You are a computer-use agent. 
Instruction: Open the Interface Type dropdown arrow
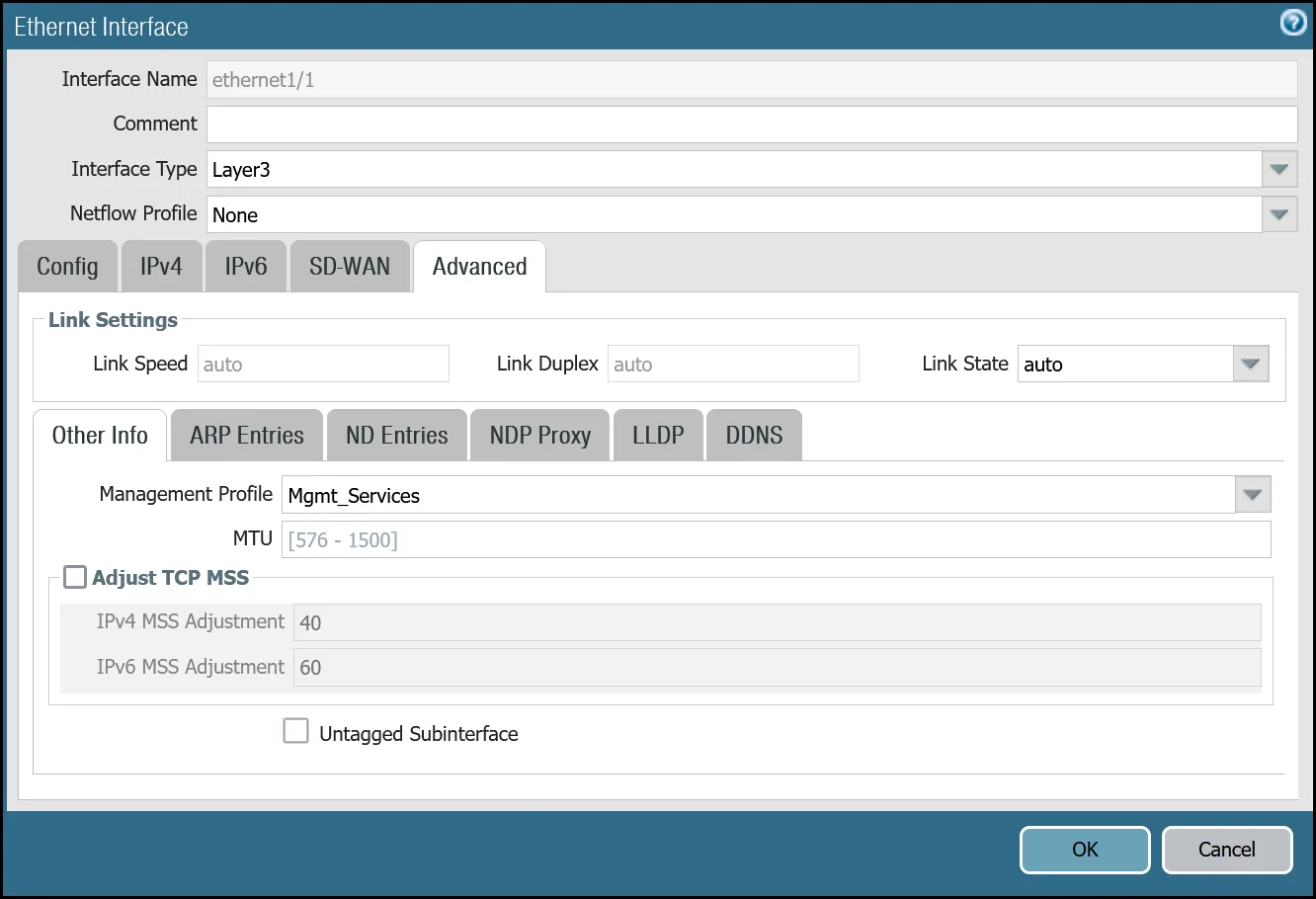(1278, 168)
